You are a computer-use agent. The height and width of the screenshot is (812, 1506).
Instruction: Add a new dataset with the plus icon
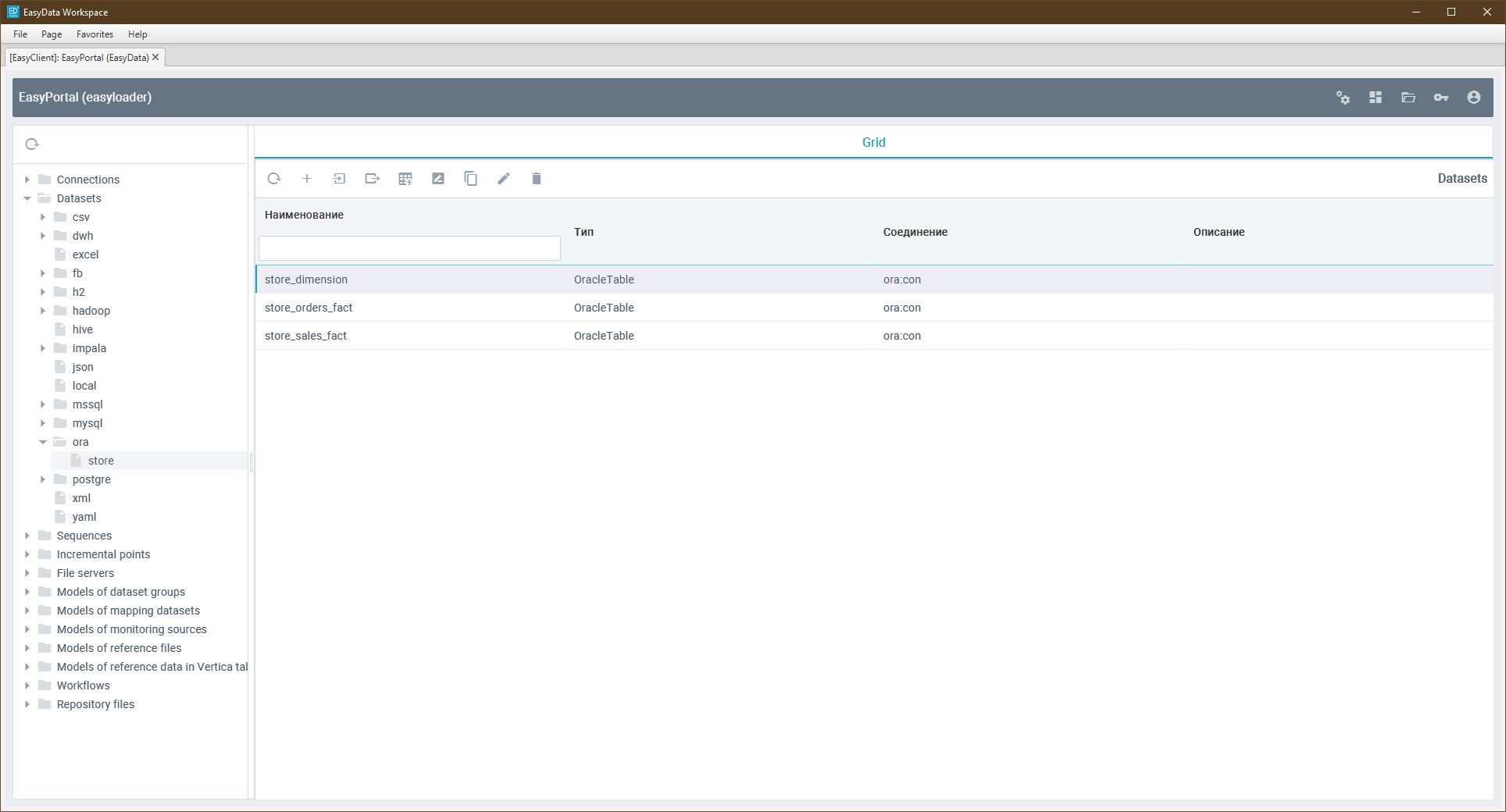307,179
